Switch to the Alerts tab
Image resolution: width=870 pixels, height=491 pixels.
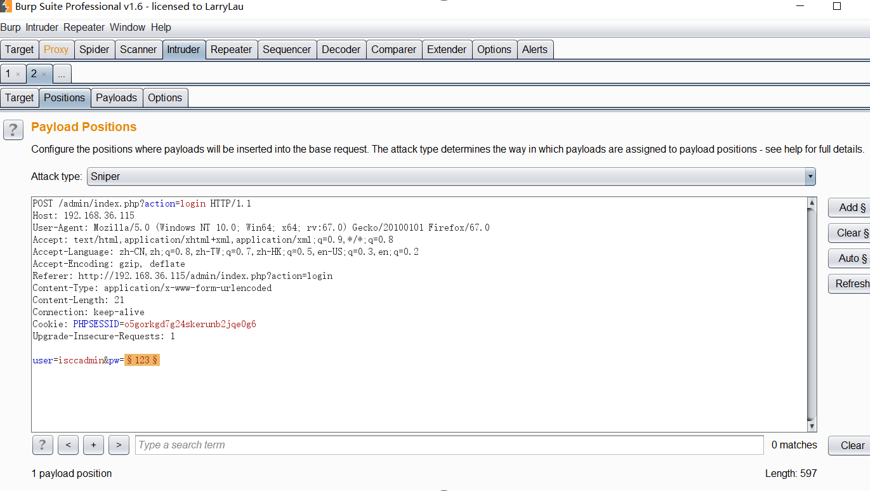pos(535,49)
